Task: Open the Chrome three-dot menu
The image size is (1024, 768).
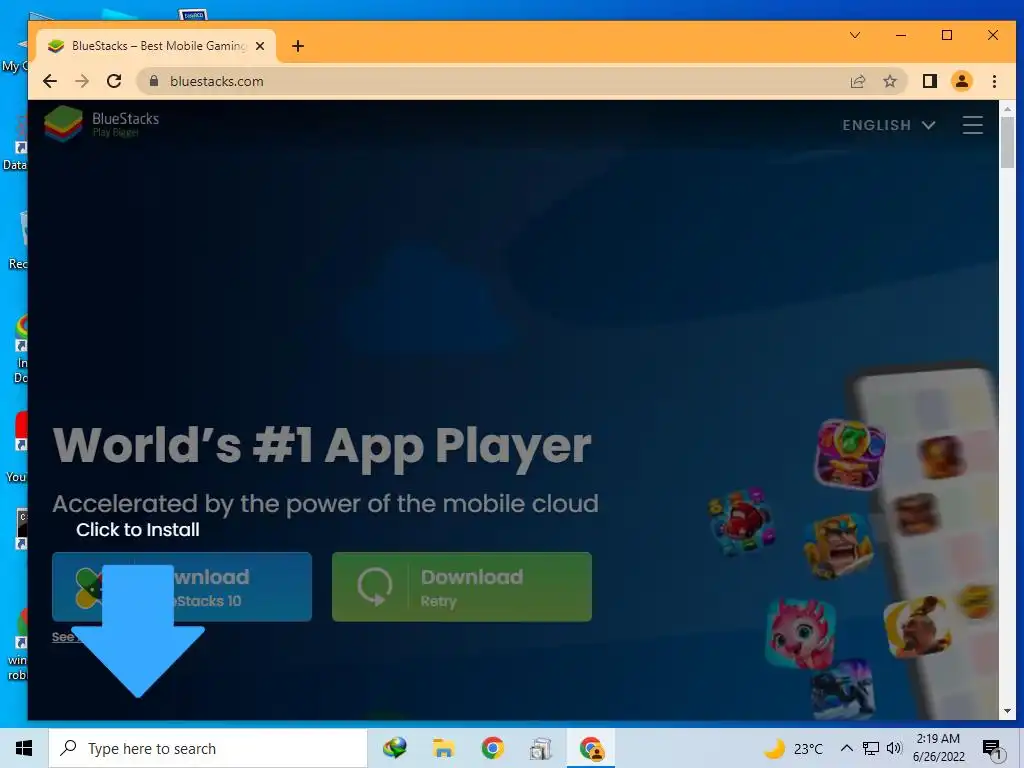Action: tap(994, 81)
